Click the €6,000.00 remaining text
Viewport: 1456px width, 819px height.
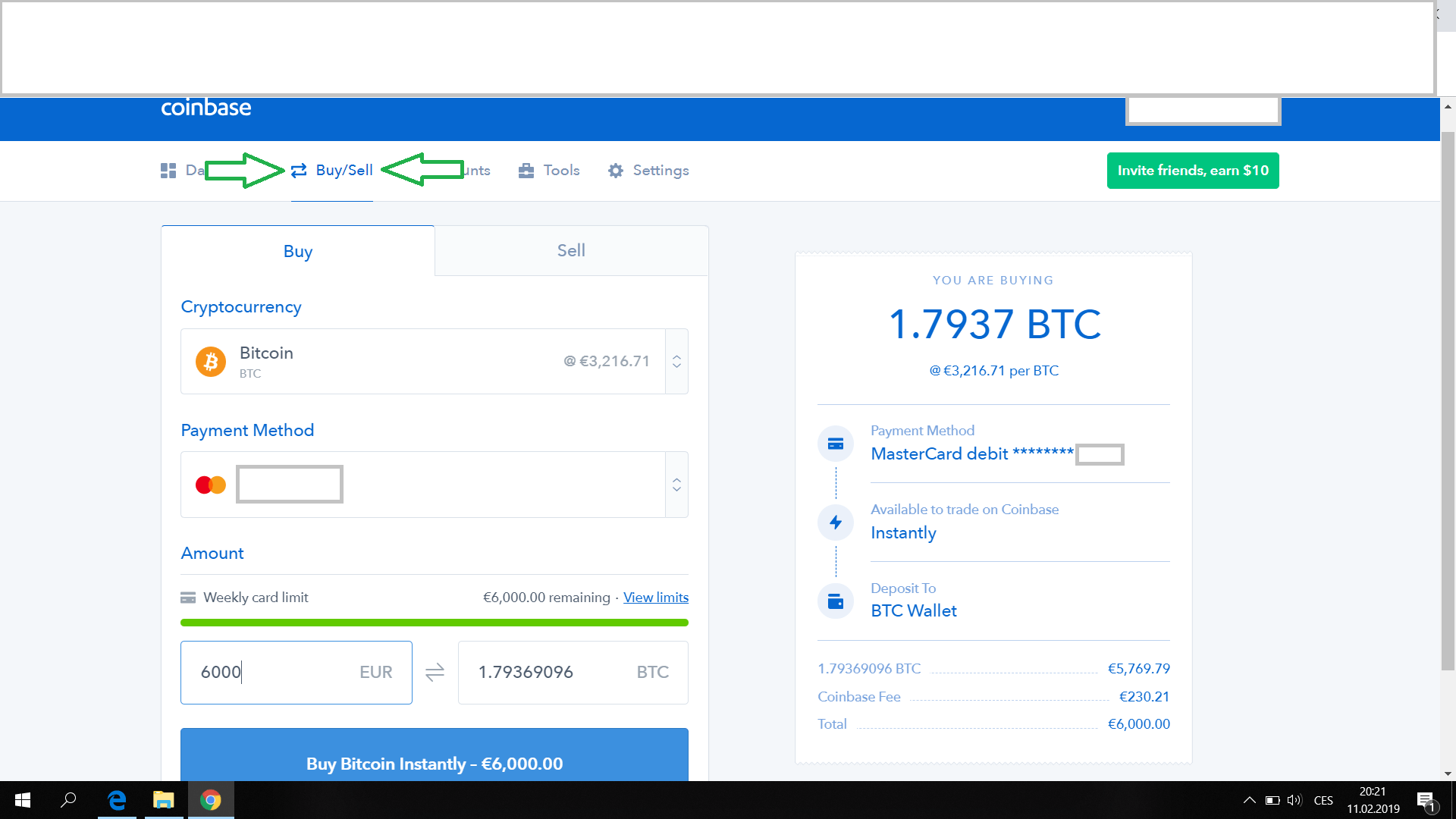547,598
